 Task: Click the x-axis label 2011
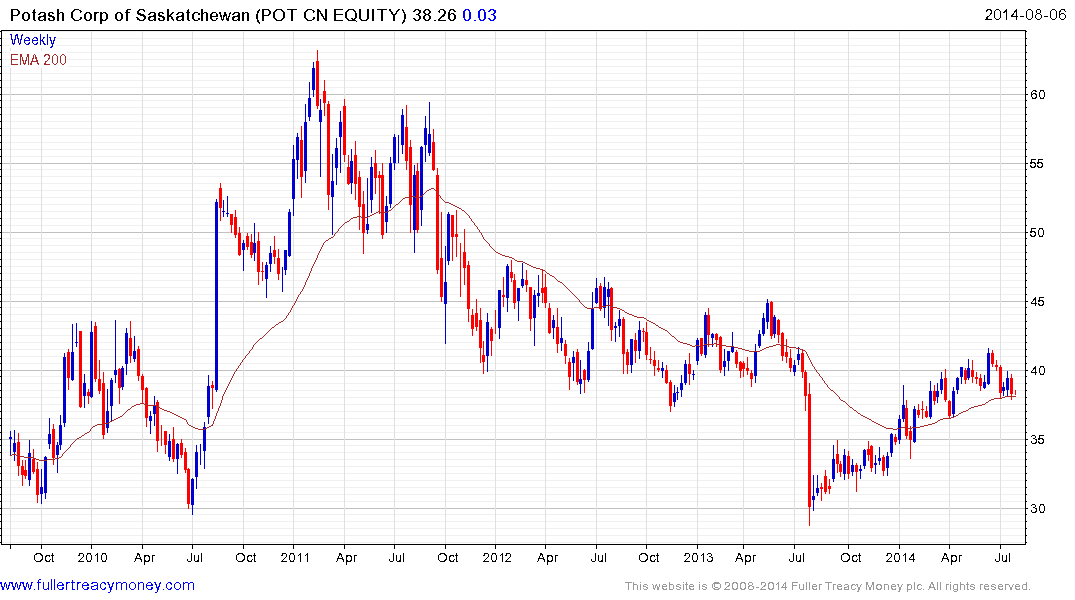pos(295,557)
